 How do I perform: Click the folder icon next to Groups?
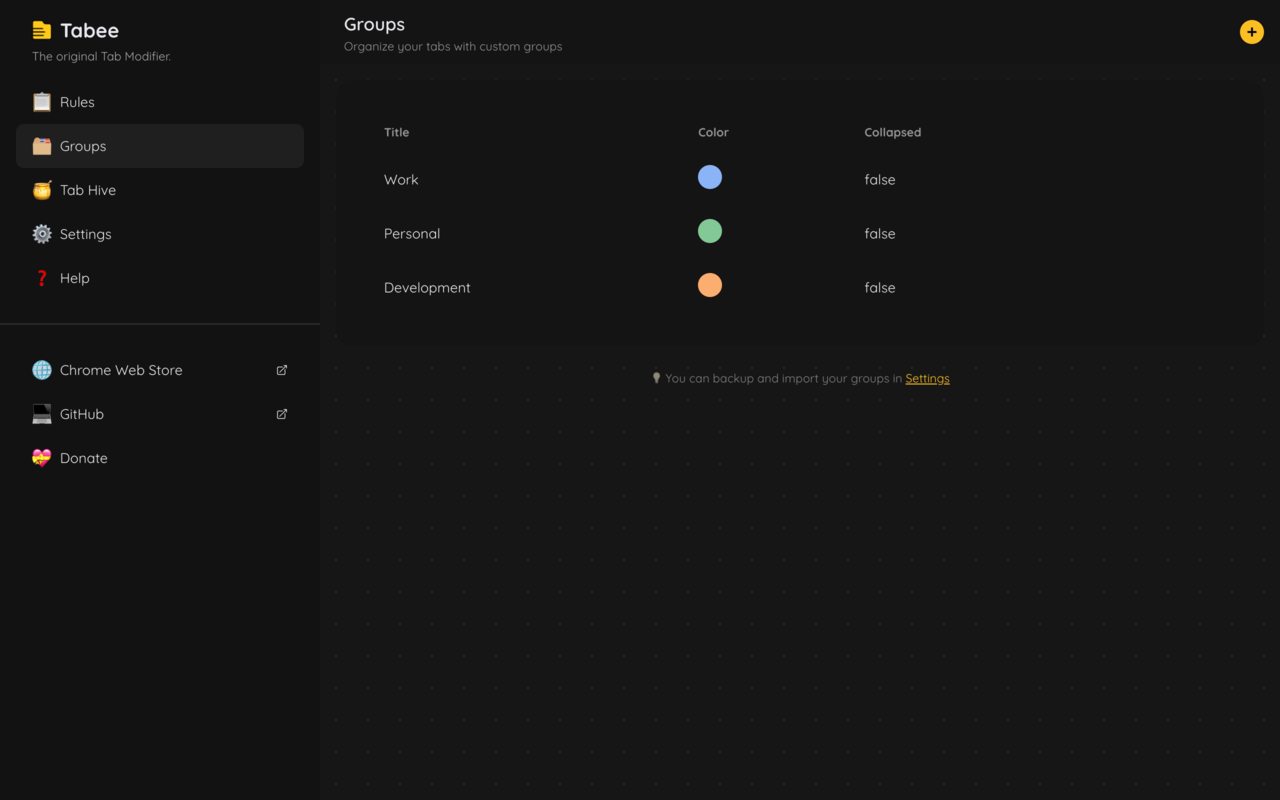pyautogui.click(x=41, y=145)
